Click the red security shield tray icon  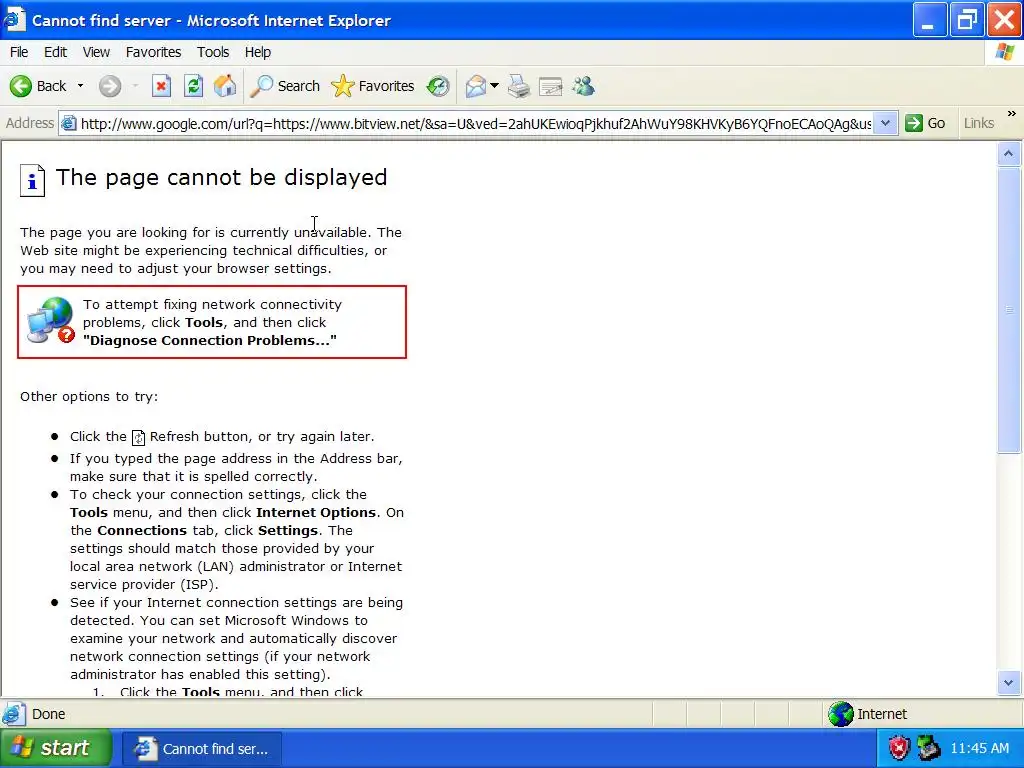coord(899,748)
